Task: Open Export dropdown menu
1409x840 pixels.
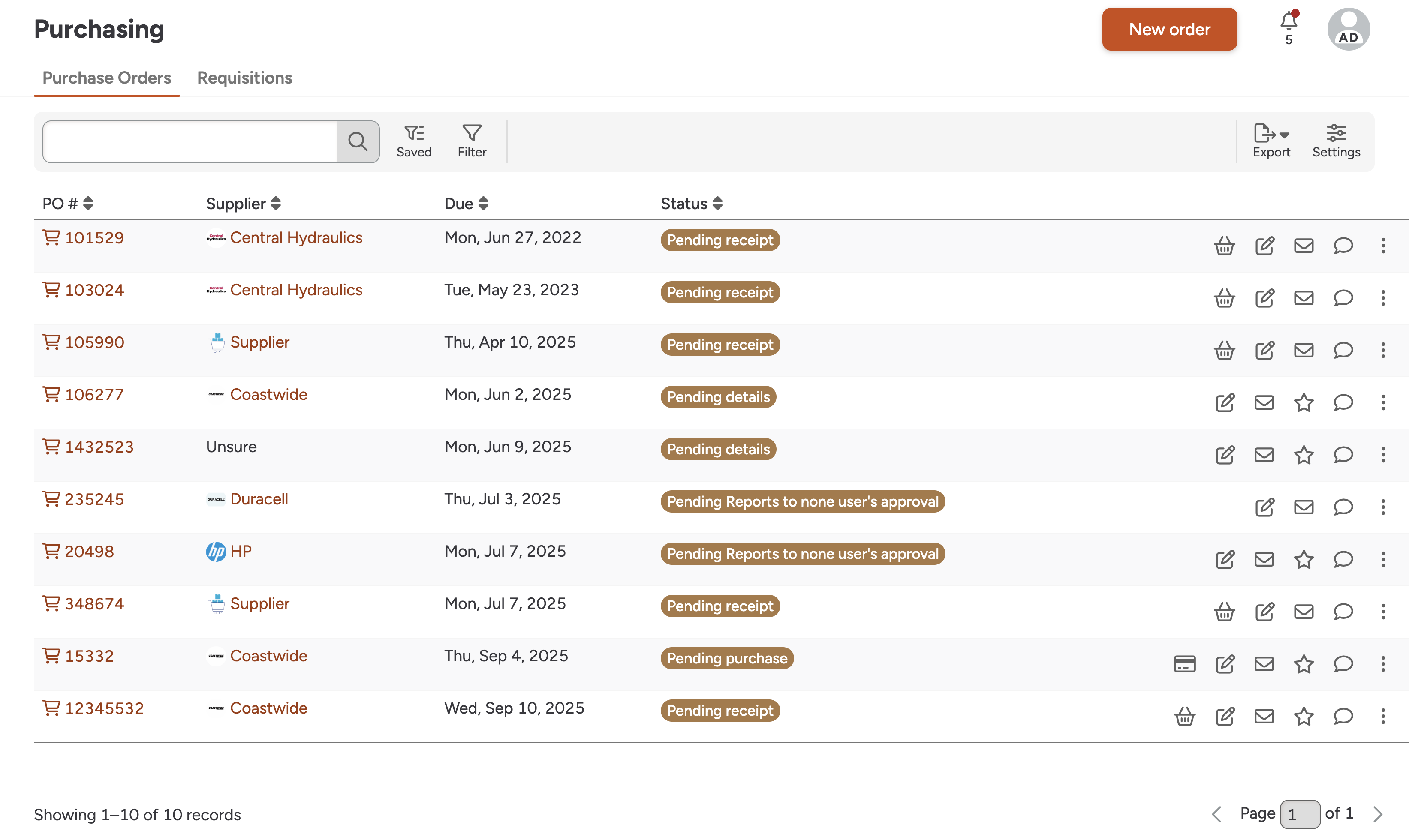Action: click(1271, 141)
